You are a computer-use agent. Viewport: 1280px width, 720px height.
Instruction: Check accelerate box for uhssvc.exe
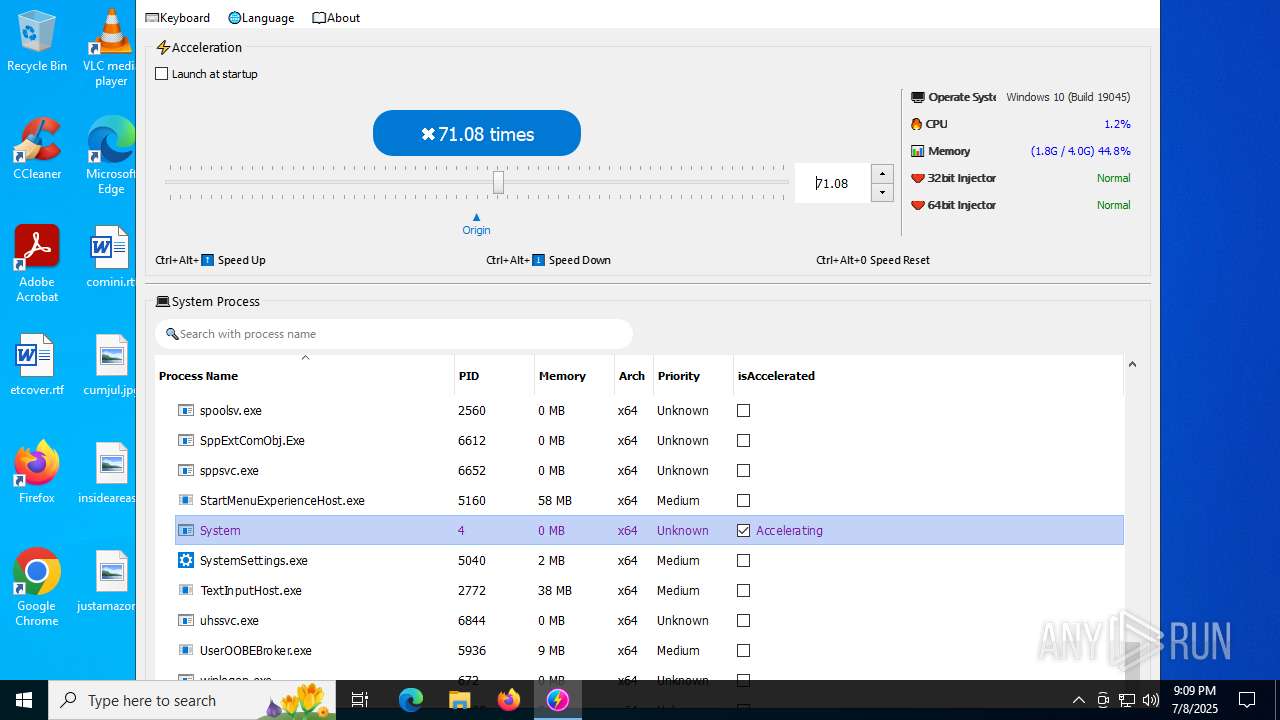[x=743, y=621]
